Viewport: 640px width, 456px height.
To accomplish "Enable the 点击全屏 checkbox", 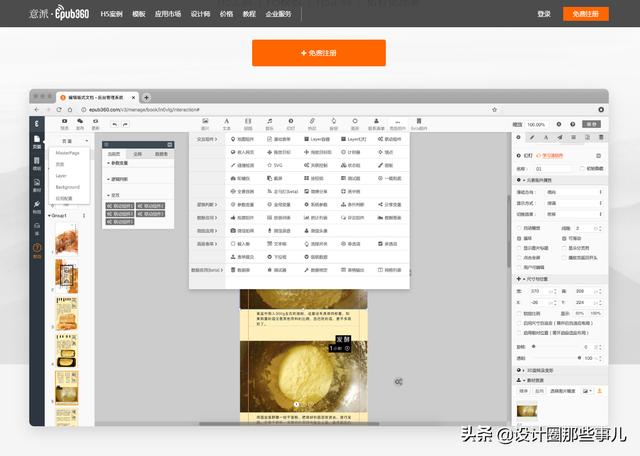I will tap(520, 258).
